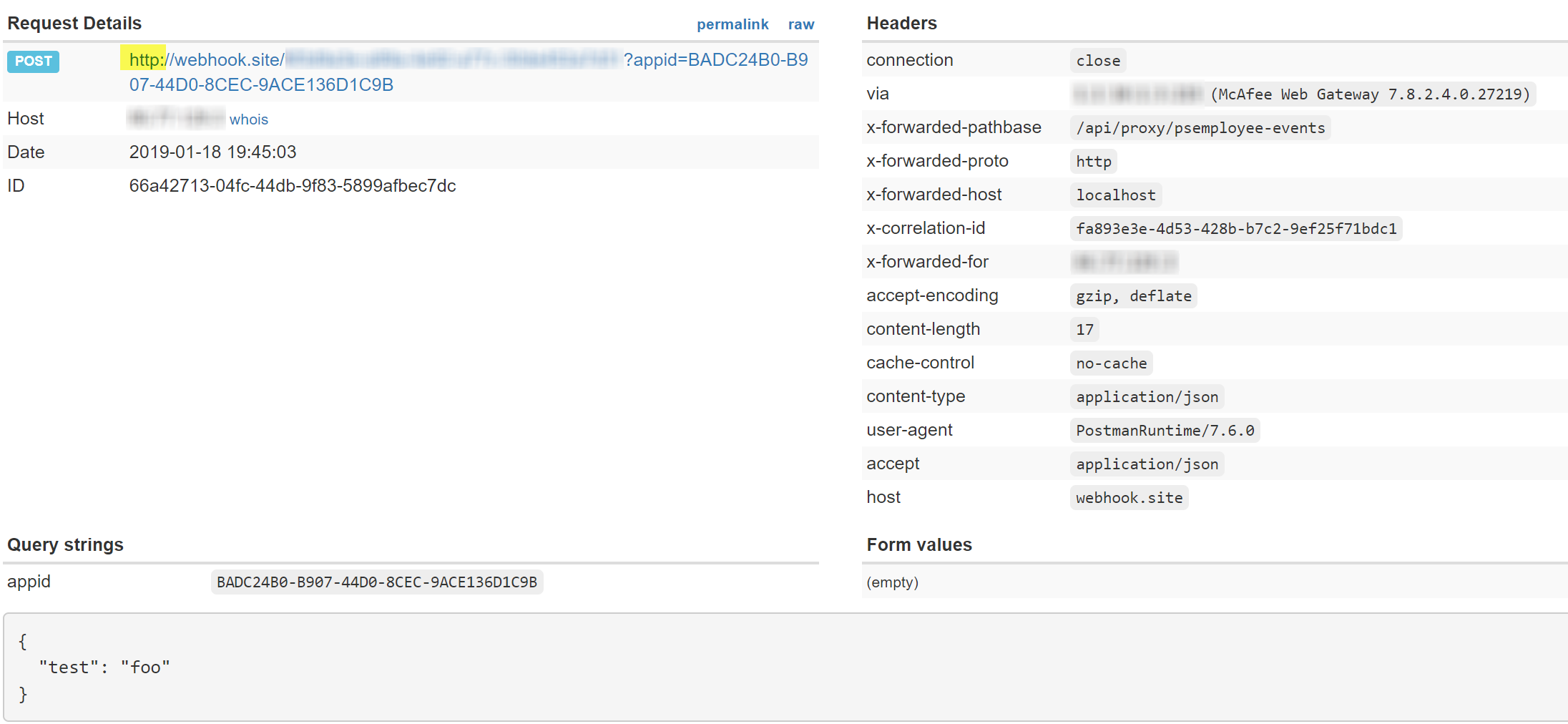
Task: Select the webhook.site host header value
Action: [1129, 497]
